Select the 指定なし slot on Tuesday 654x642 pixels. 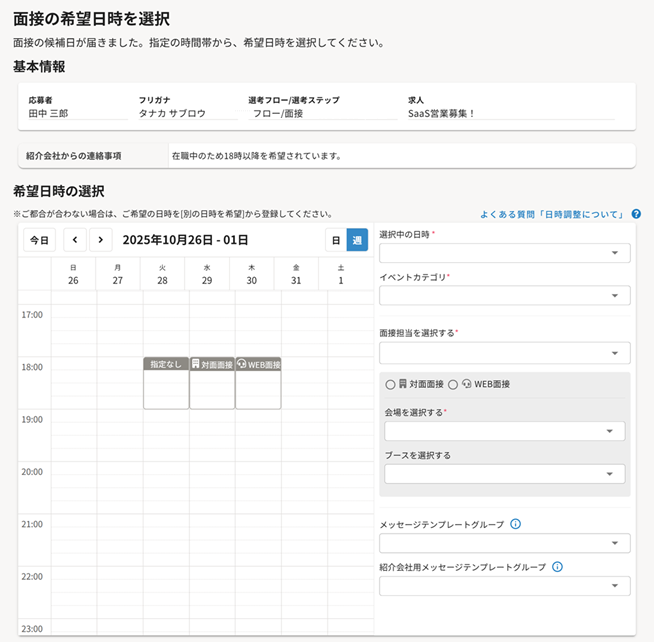[166, 384]
